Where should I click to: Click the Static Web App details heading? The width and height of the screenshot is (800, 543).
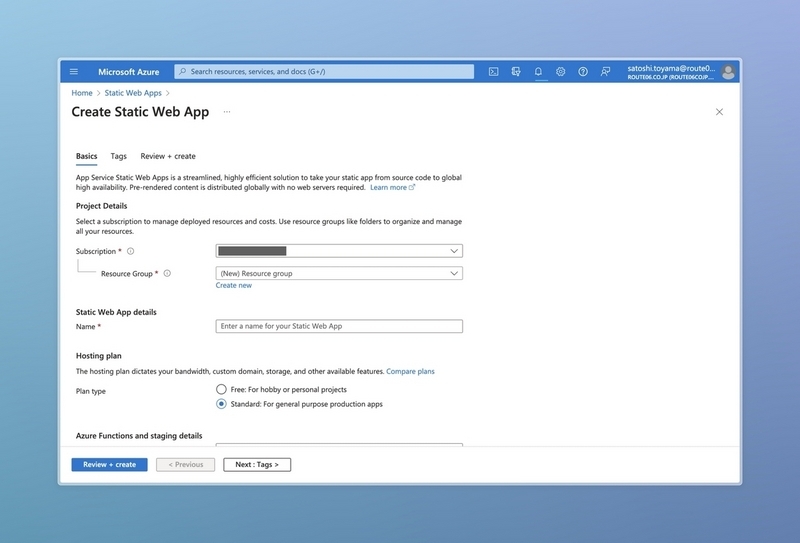116,312
